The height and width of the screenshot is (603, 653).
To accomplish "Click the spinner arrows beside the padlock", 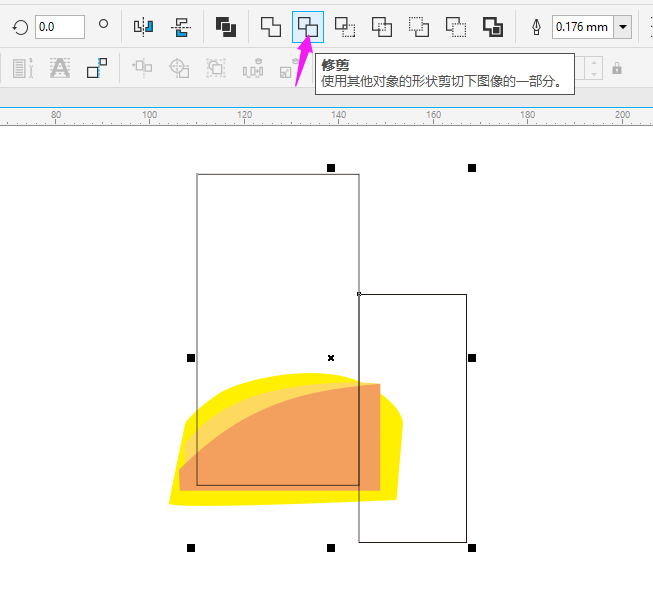I will (595, 69).
